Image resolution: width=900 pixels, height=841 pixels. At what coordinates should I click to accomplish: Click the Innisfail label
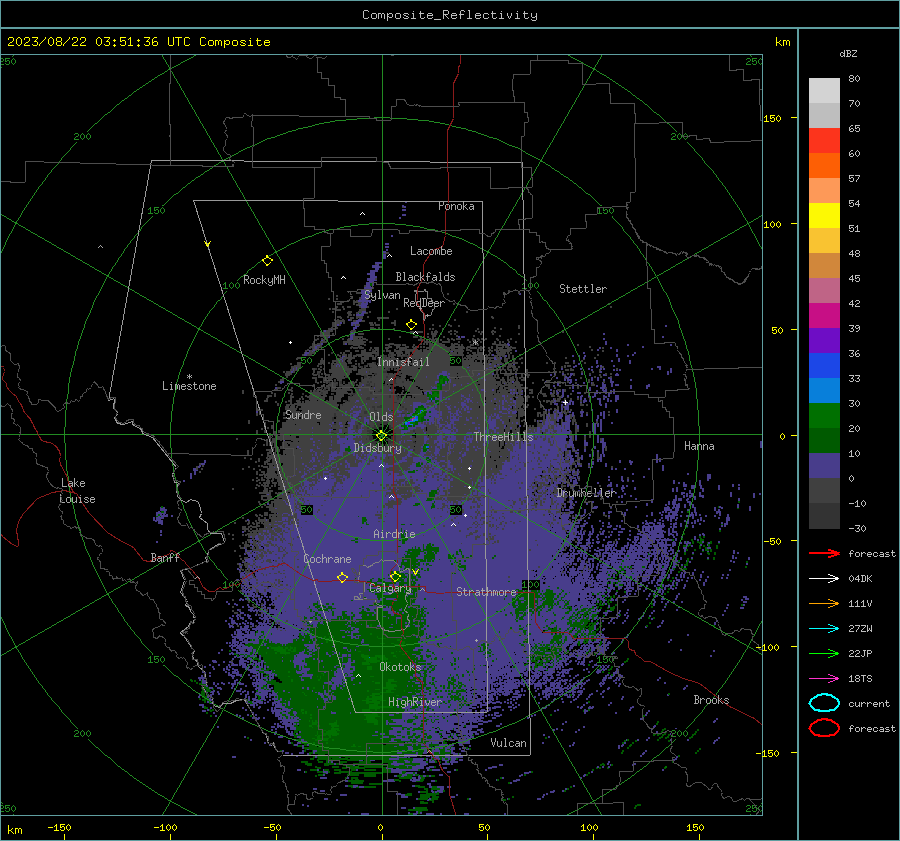tap(403, 362)
